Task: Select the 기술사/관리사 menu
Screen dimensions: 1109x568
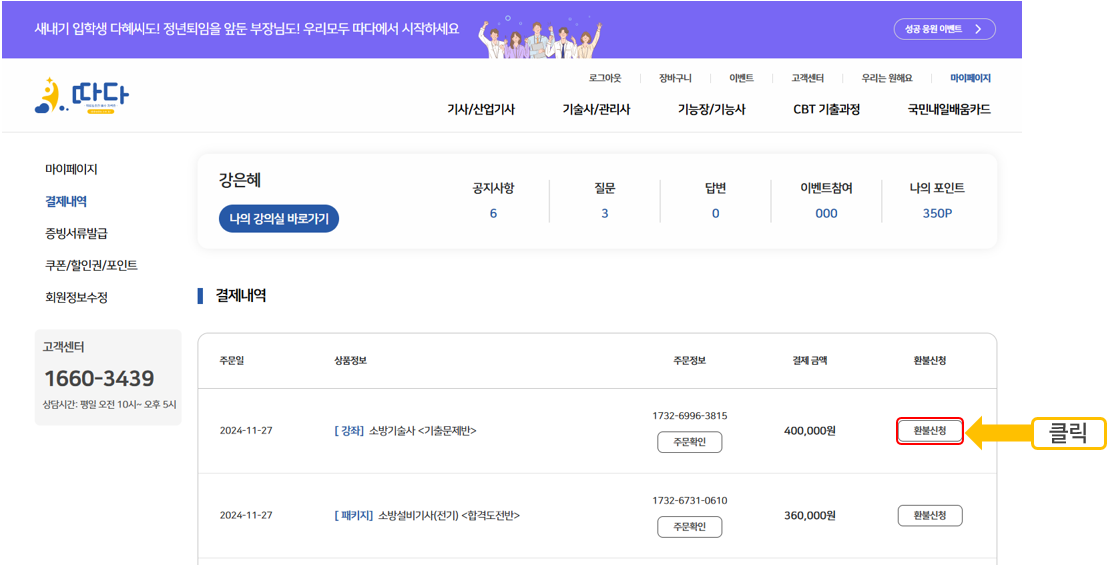Action: pyautogui.click(x=596, y=109)
